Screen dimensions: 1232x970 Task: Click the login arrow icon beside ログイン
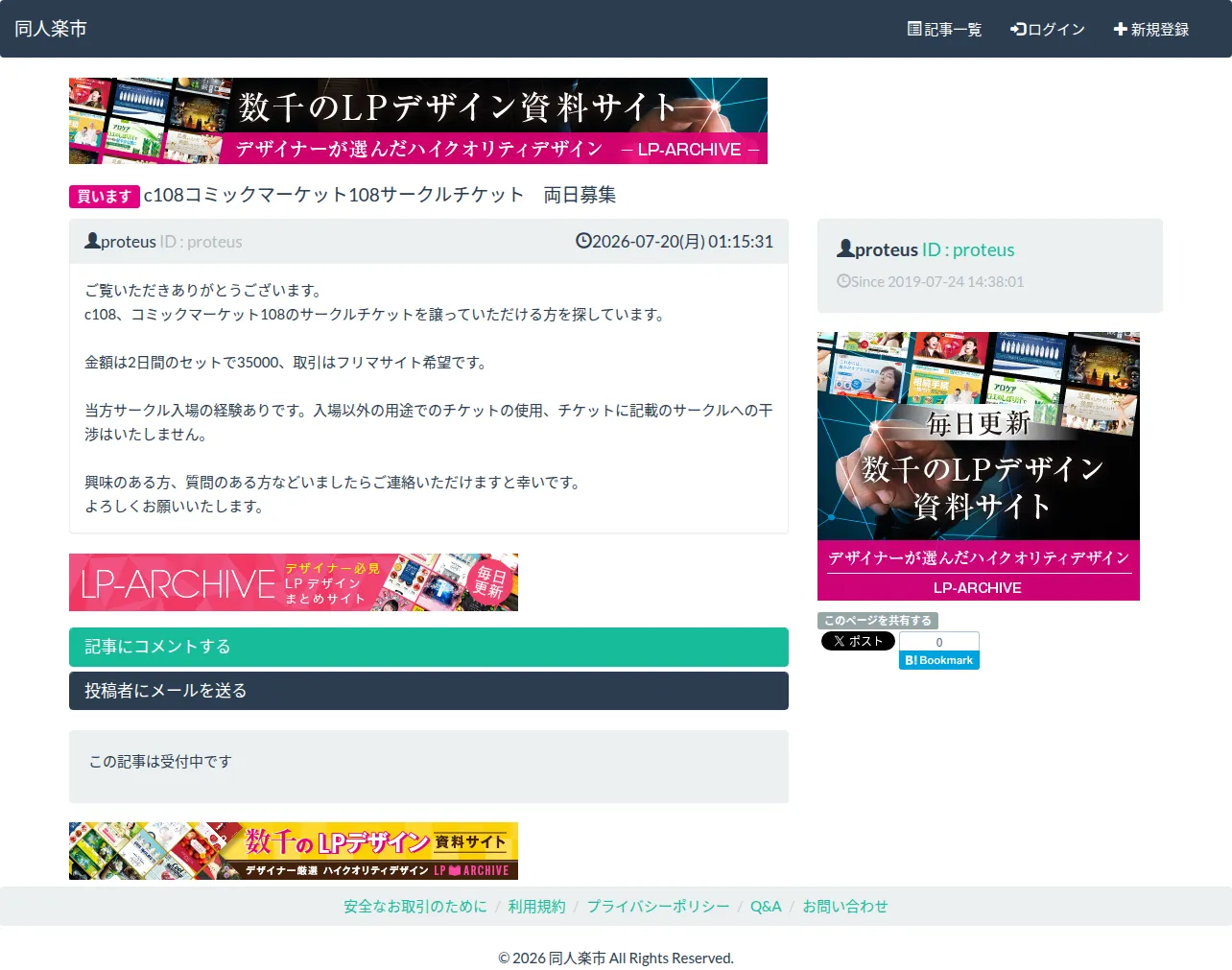(x=1018, y=29)
